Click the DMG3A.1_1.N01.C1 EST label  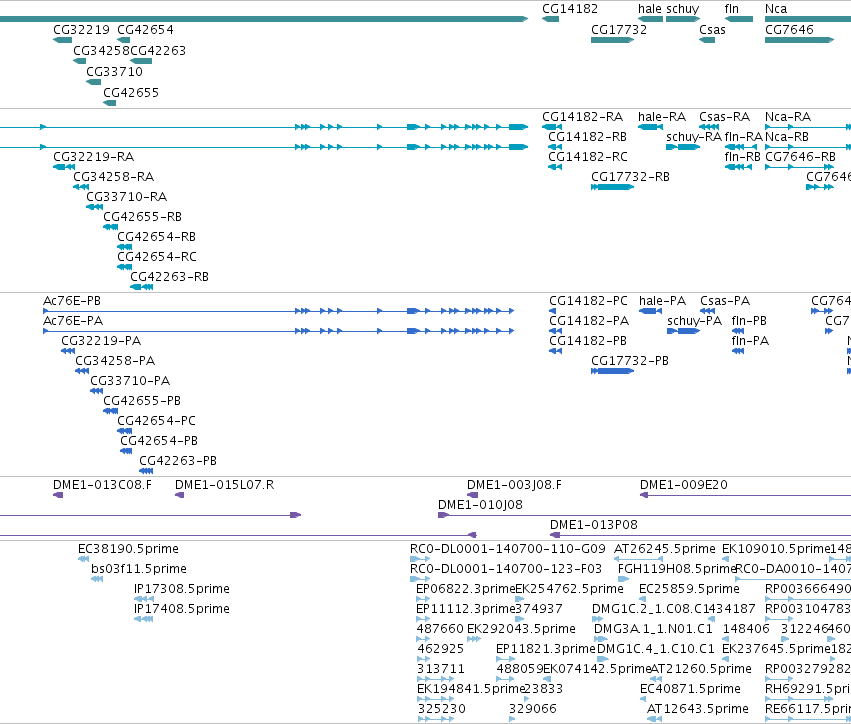(x=653, y=629)
